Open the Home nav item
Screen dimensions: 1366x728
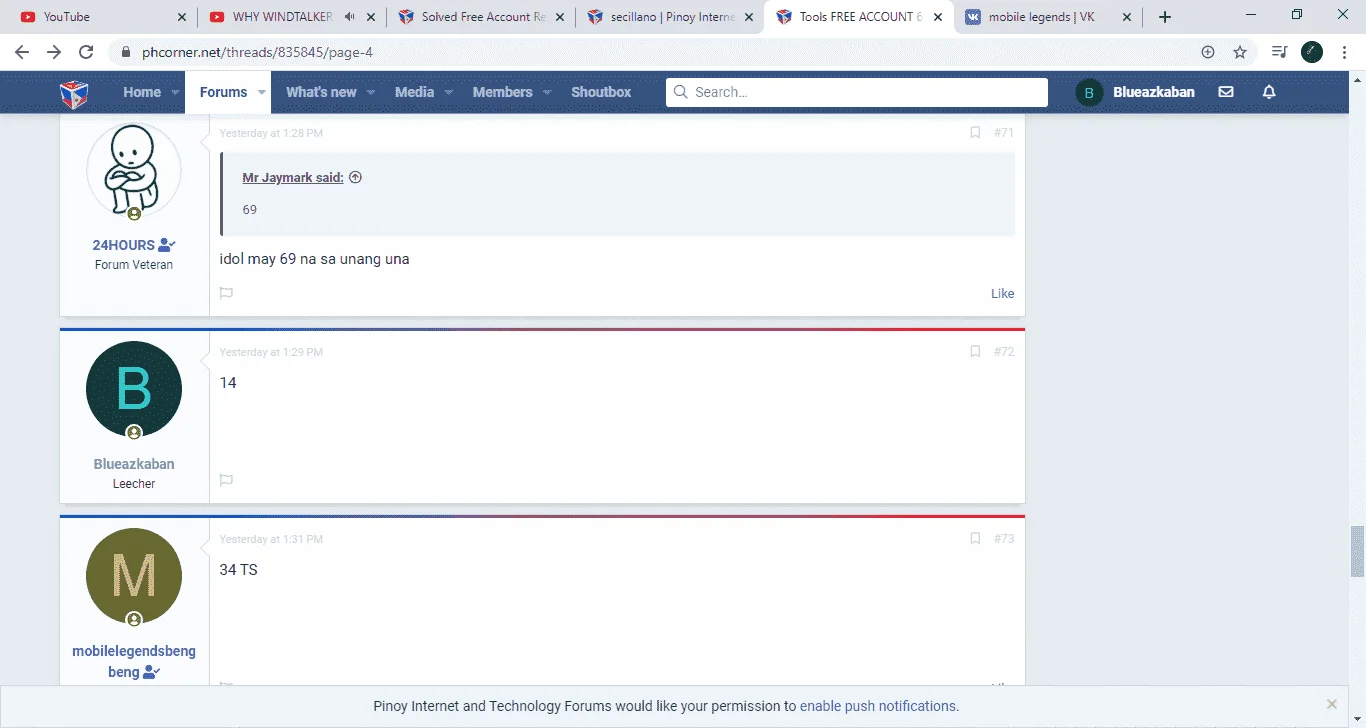(142, 92)
